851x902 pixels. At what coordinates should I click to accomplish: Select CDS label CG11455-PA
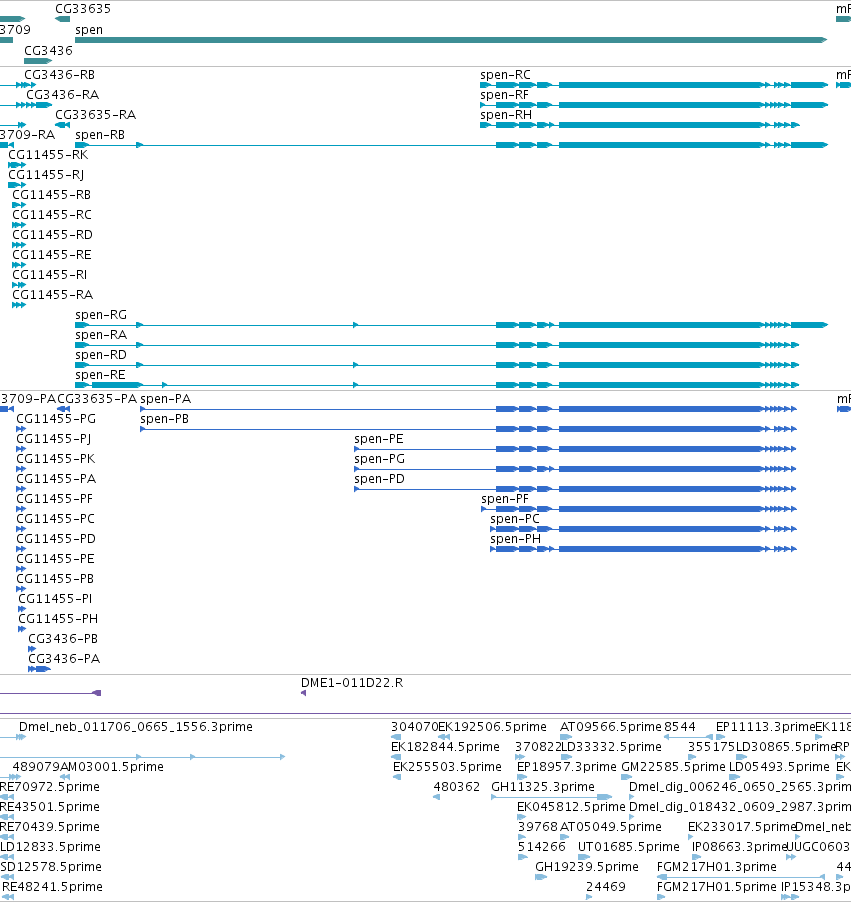click(56, 479)
